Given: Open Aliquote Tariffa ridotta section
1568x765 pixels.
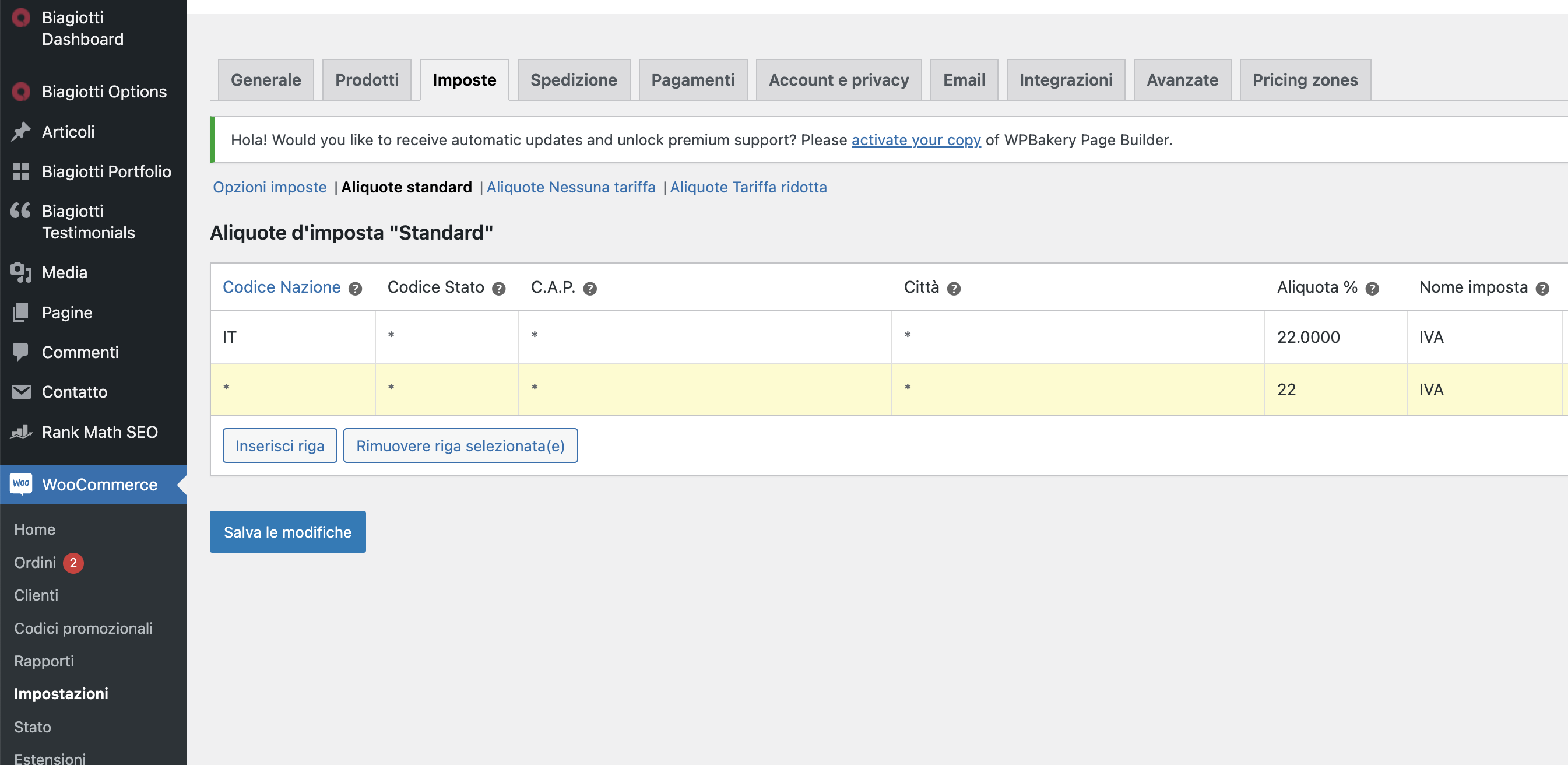Looking at the screenshot, I should (748, 187).
